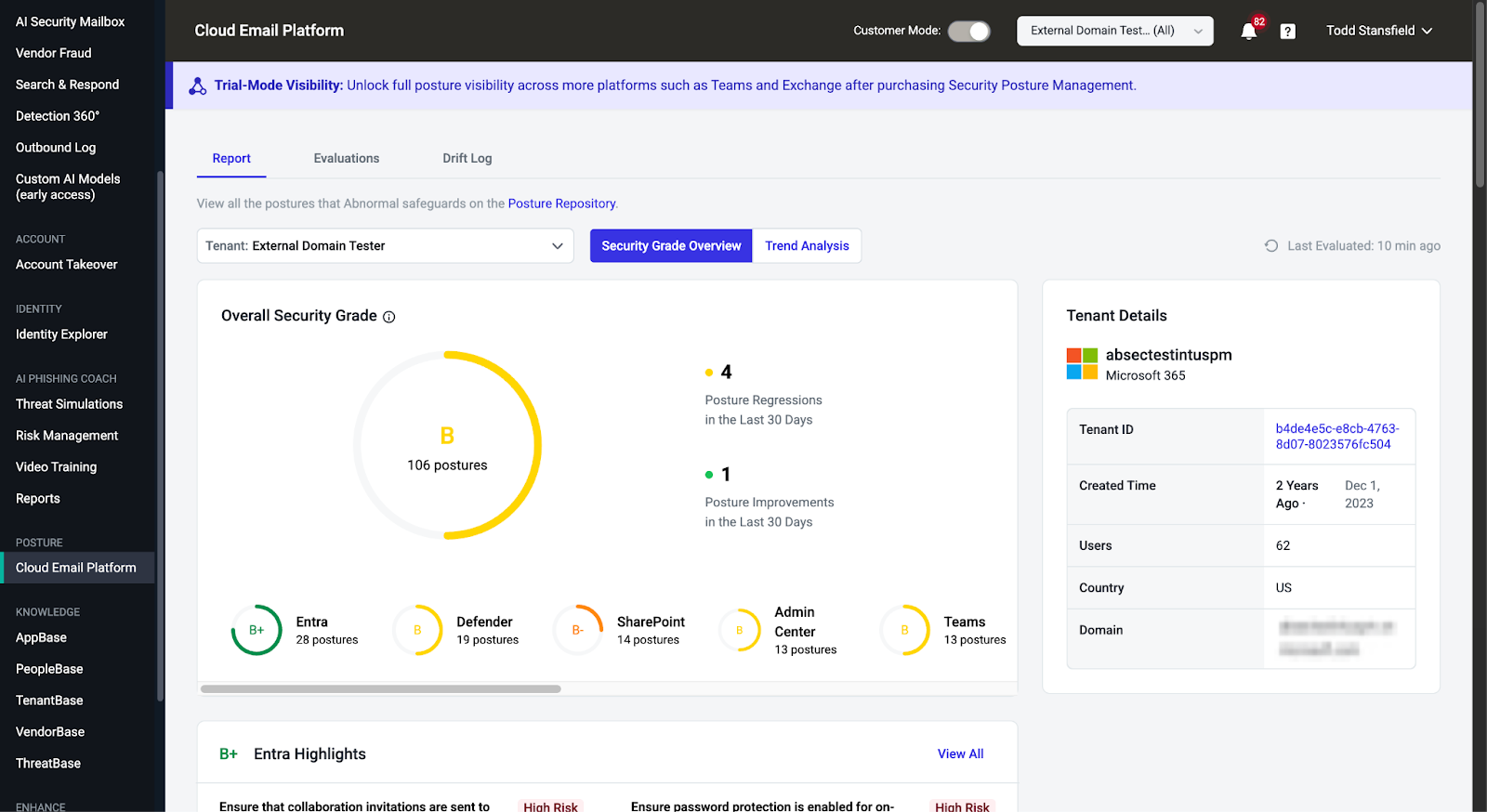The image size is (1487, 812).
Task: Expand the Todd Stansfield user menu
Action: [1379, 31]
